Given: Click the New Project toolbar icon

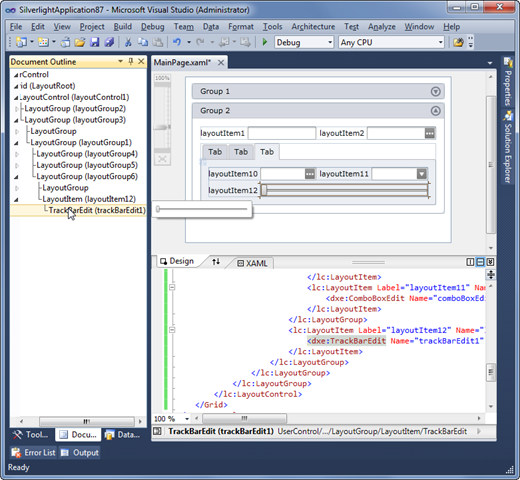Looking at the screenshot, I should pyautogui.click(x=21, y=42).
